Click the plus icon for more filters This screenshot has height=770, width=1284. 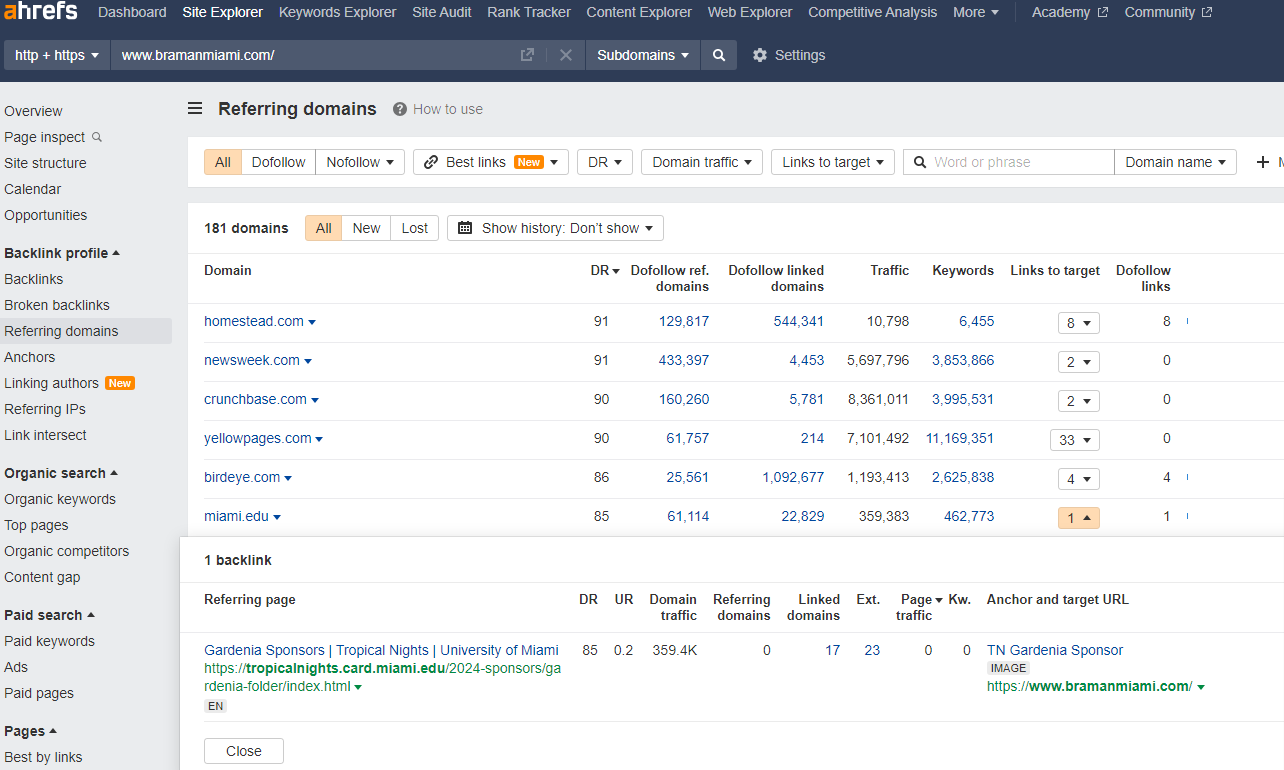point(1262,162)
